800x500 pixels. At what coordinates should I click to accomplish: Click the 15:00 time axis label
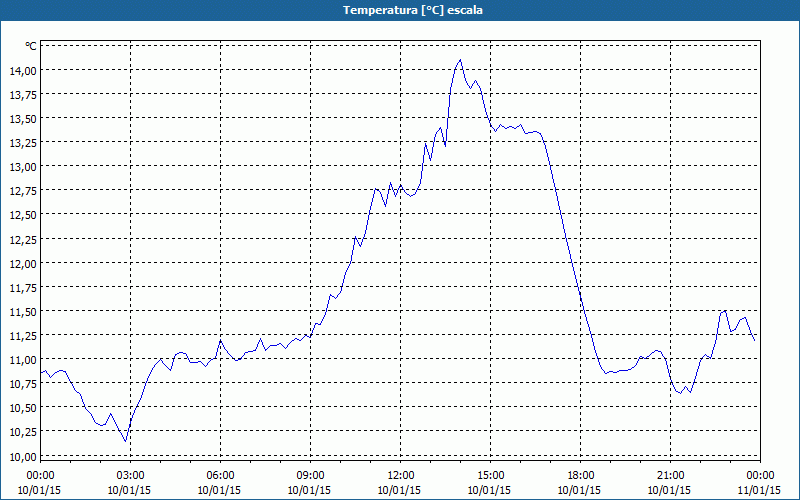click(x=490, y=476)
